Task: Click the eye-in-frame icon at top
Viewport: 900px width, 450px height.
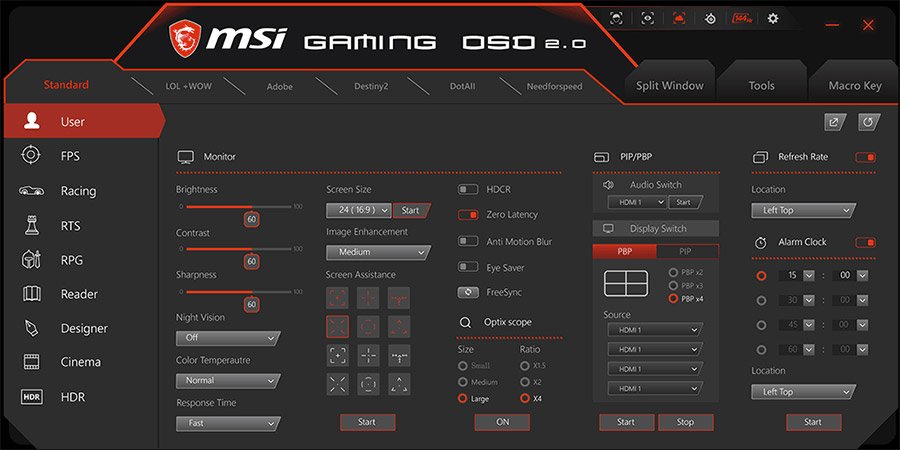Action: (647, 18)
